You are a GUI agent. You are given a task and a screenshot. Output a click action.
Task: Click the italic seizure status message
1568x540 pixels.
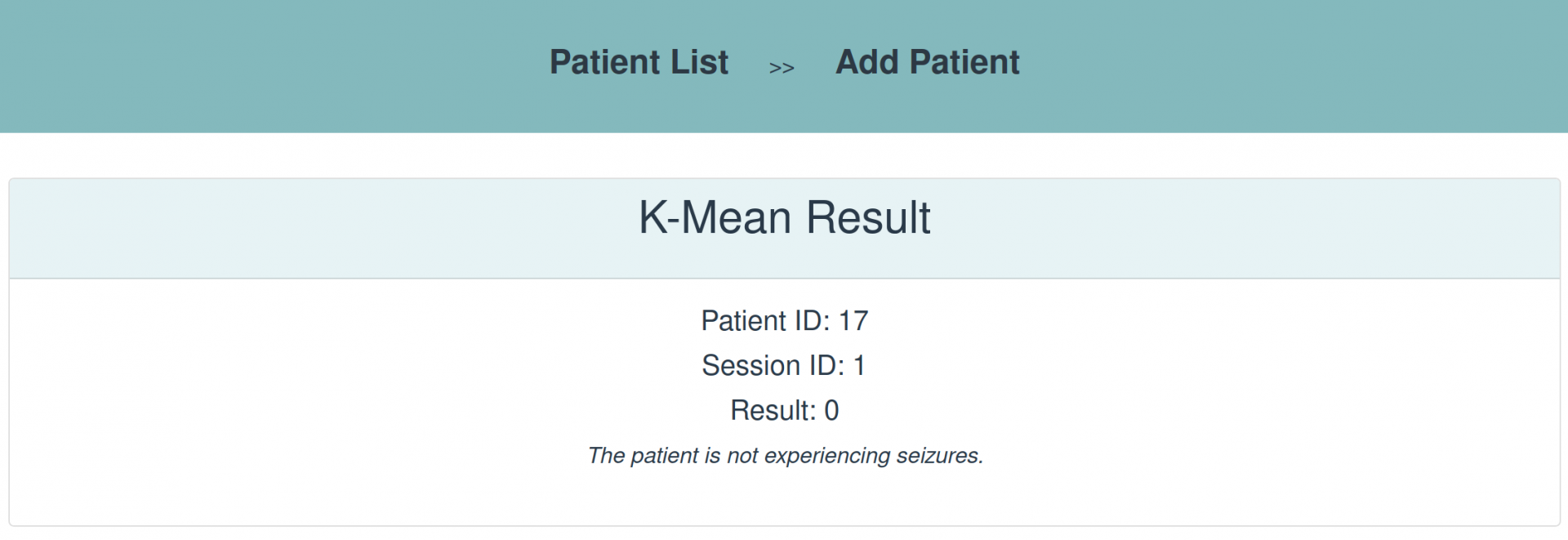[785, 456]
